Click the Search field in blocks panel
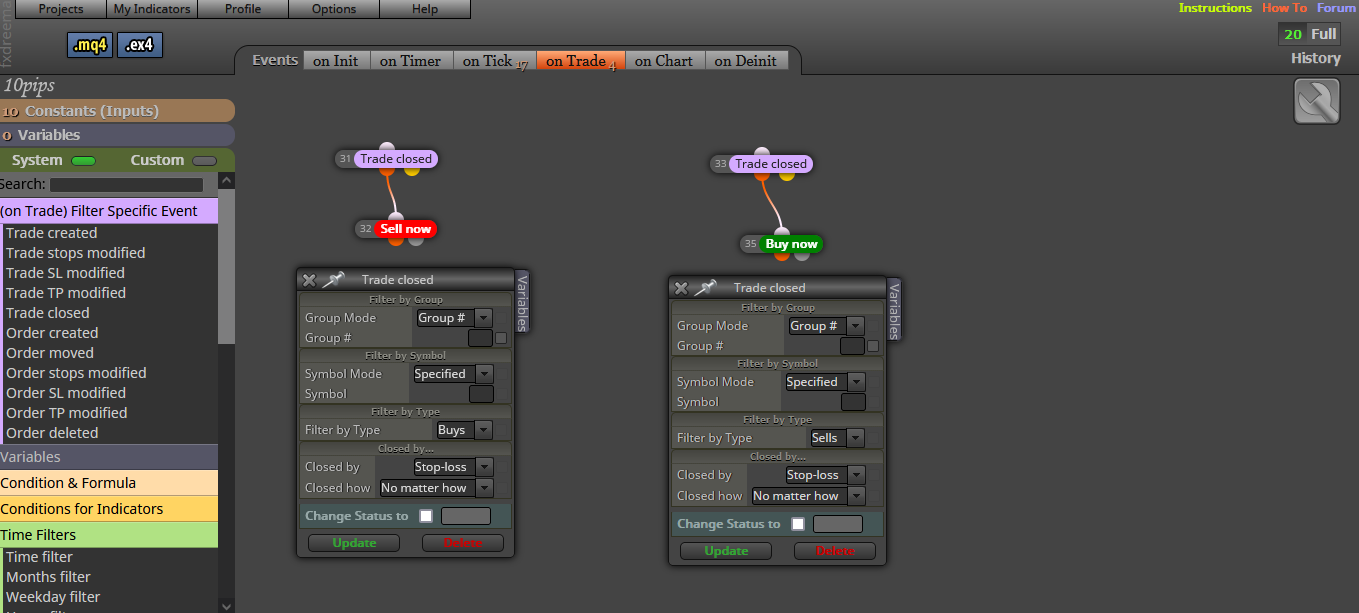Viewport: 1359px width, 613px height. point(126,185)
